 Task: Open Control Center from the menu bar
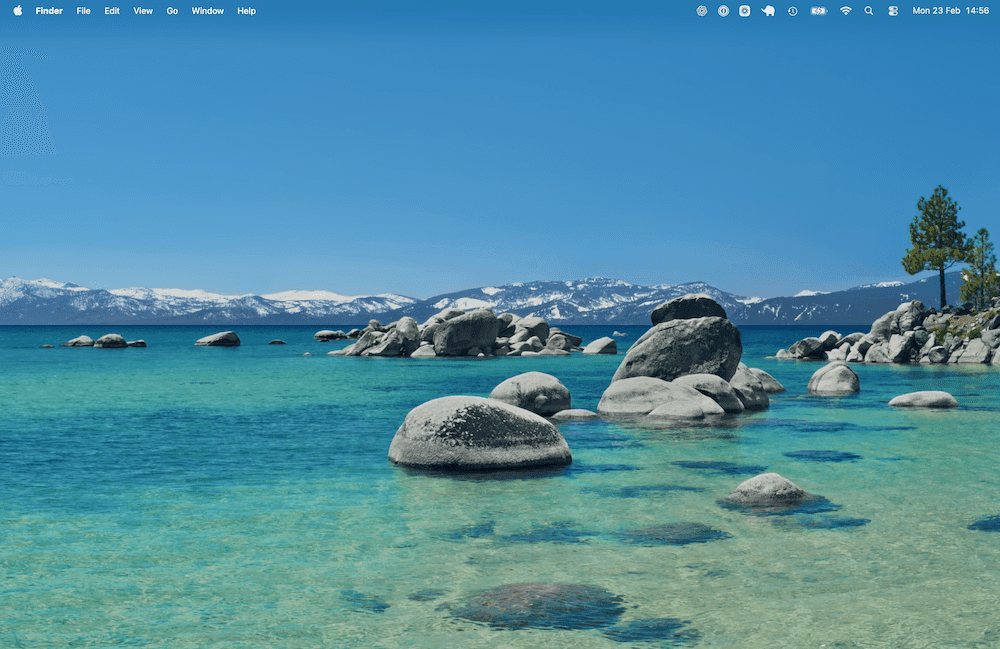[893, 11]
